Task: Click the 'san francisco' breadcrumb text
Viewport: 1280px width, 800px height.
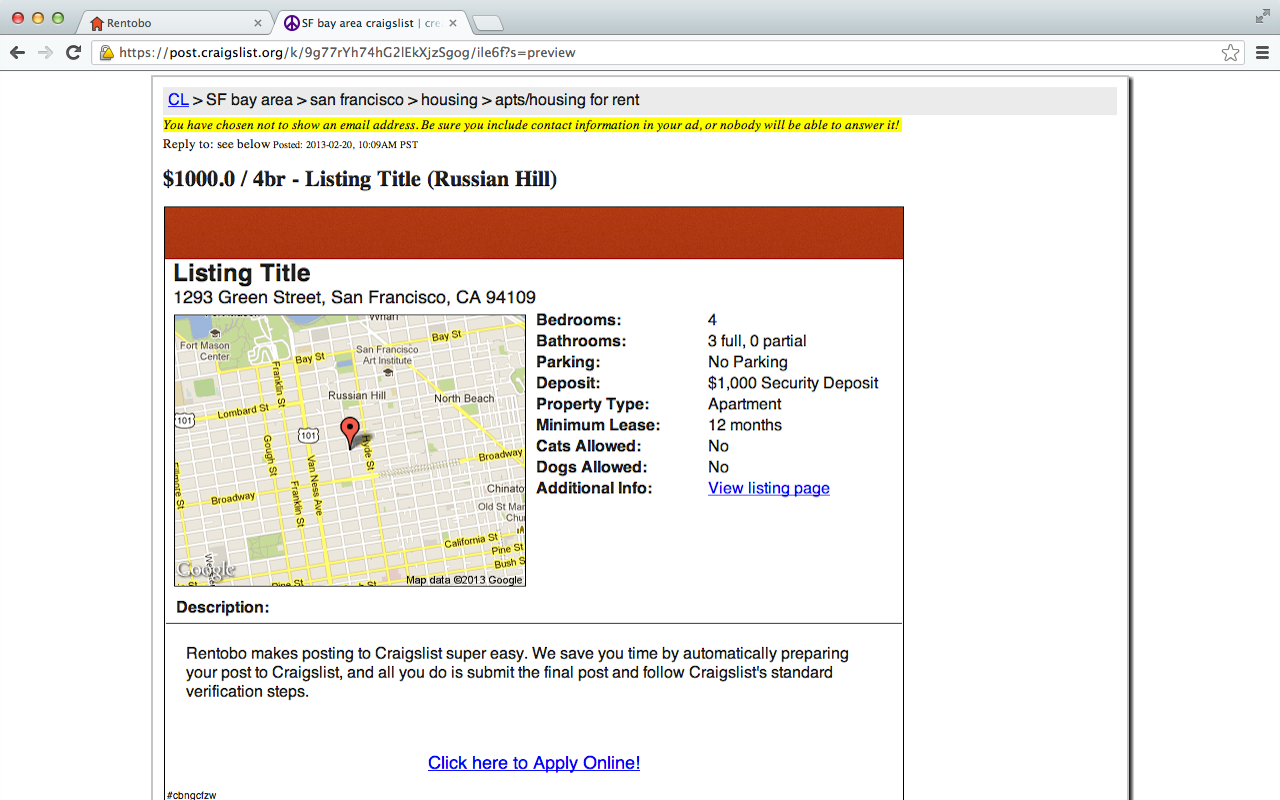Action: pyautogui.click(x=357, y=100)
